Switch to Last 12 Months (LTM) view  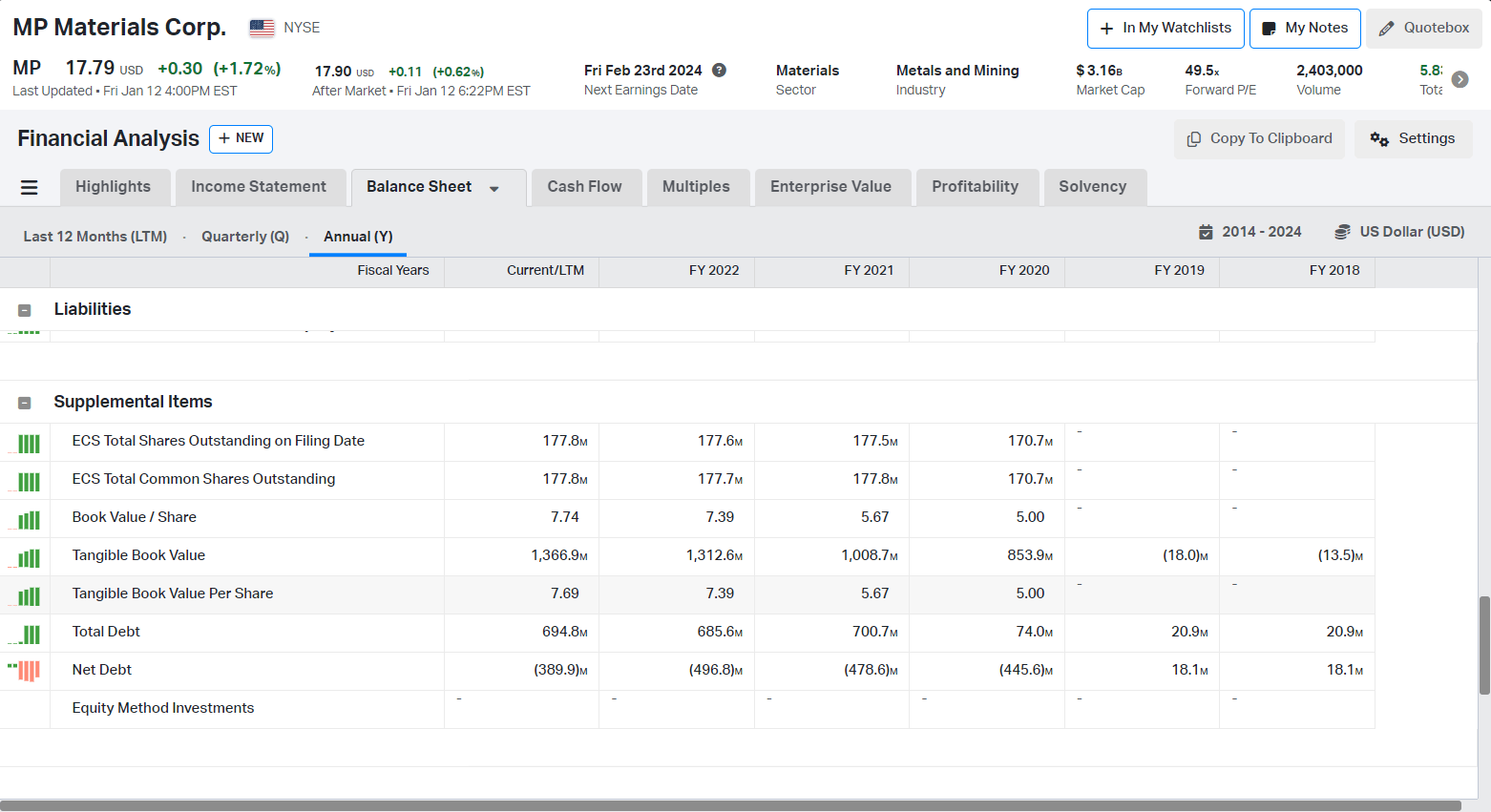coord(94,236)
